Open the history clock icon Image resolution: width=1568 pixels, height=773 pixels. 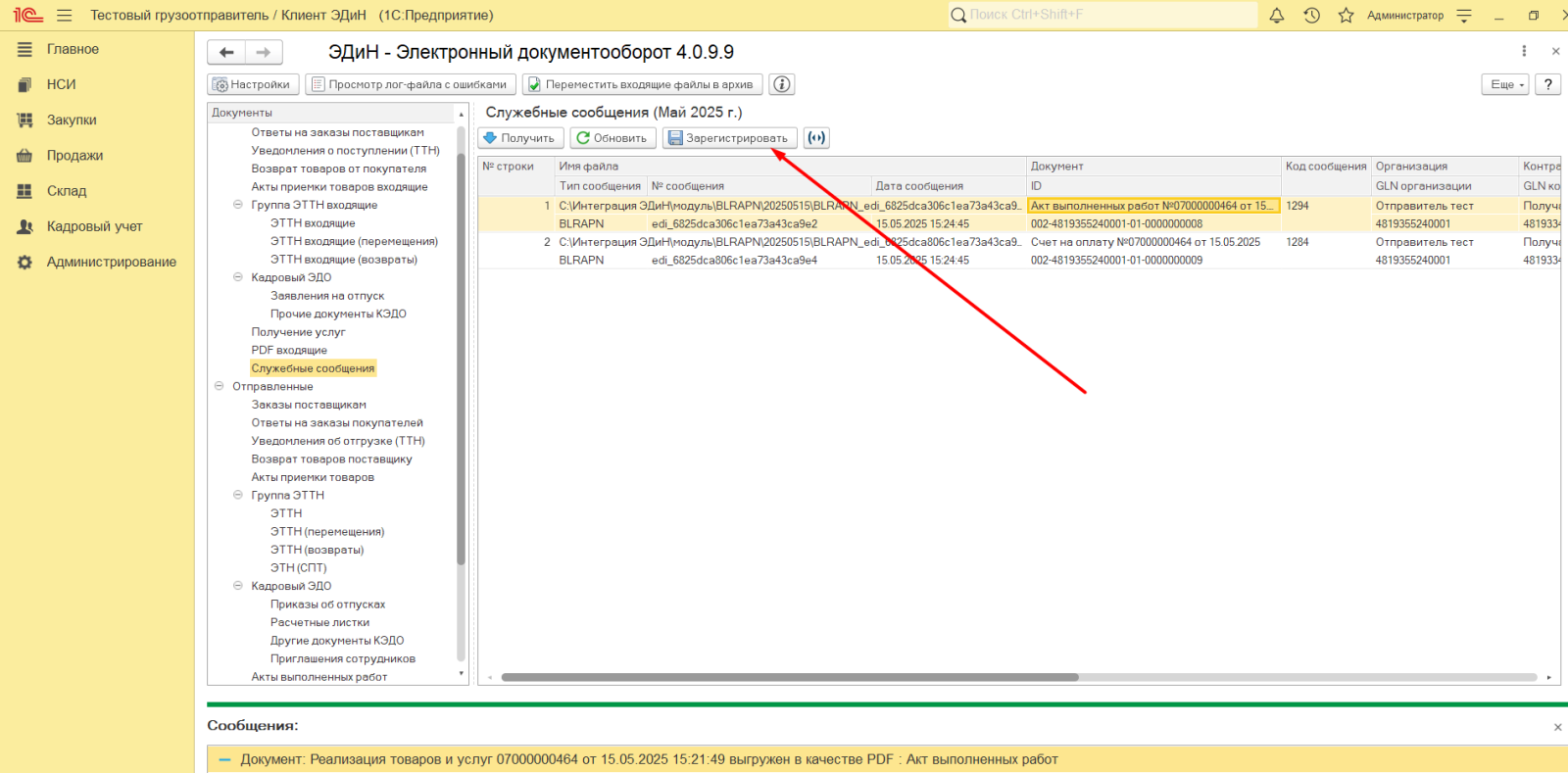1311,16
